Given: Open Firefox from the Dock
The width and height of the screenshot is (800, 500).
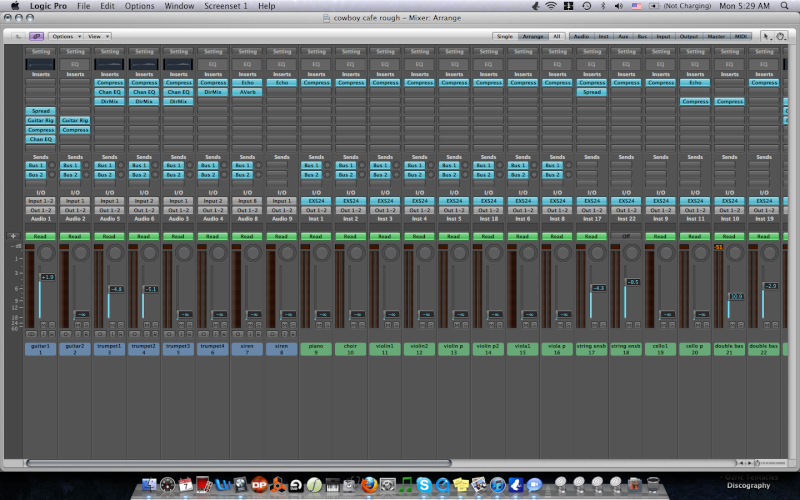Looking at the screenshot, I should [x=369, y=484].
